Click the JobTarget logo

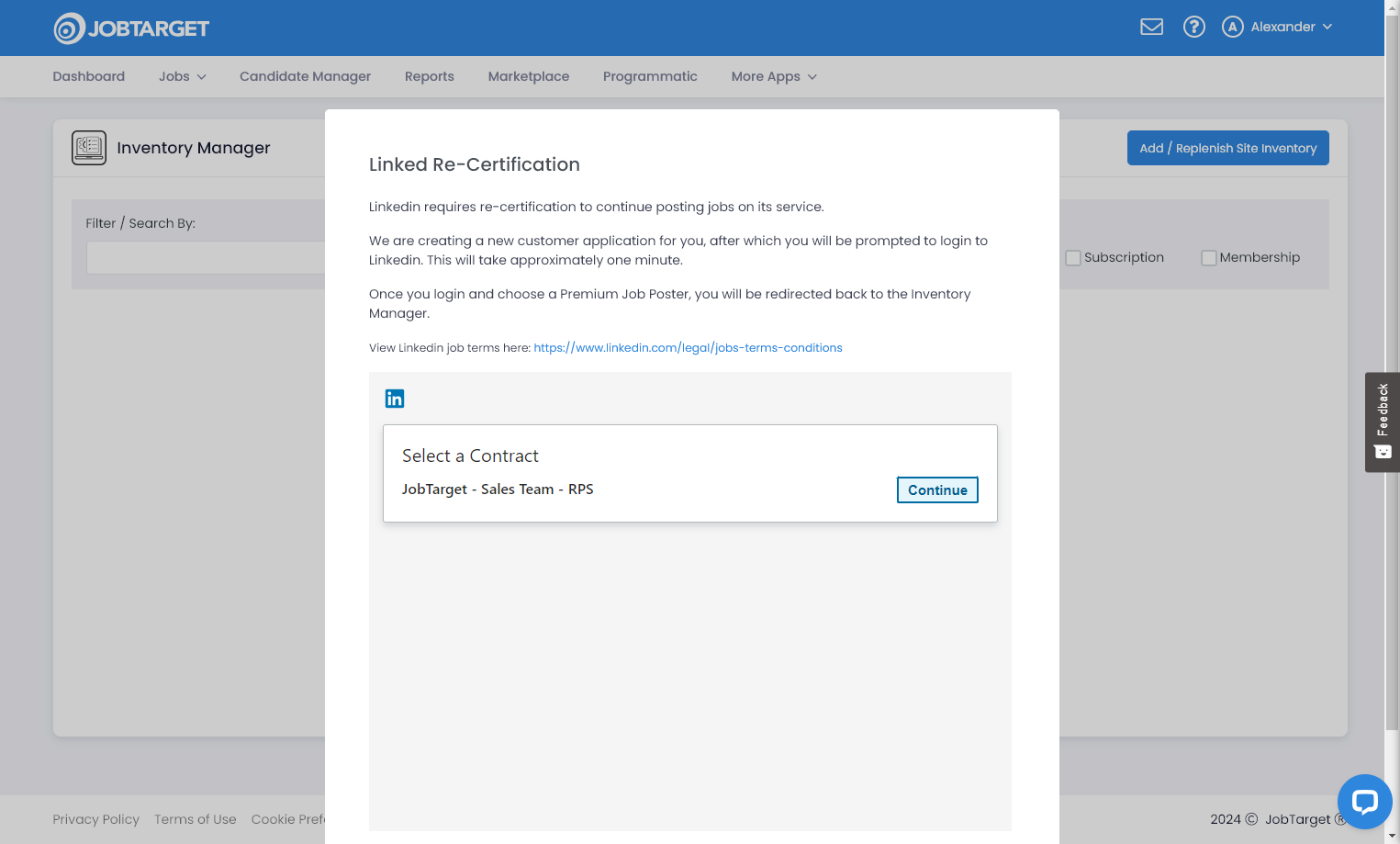pyautogui.click(x=131, y=28)
